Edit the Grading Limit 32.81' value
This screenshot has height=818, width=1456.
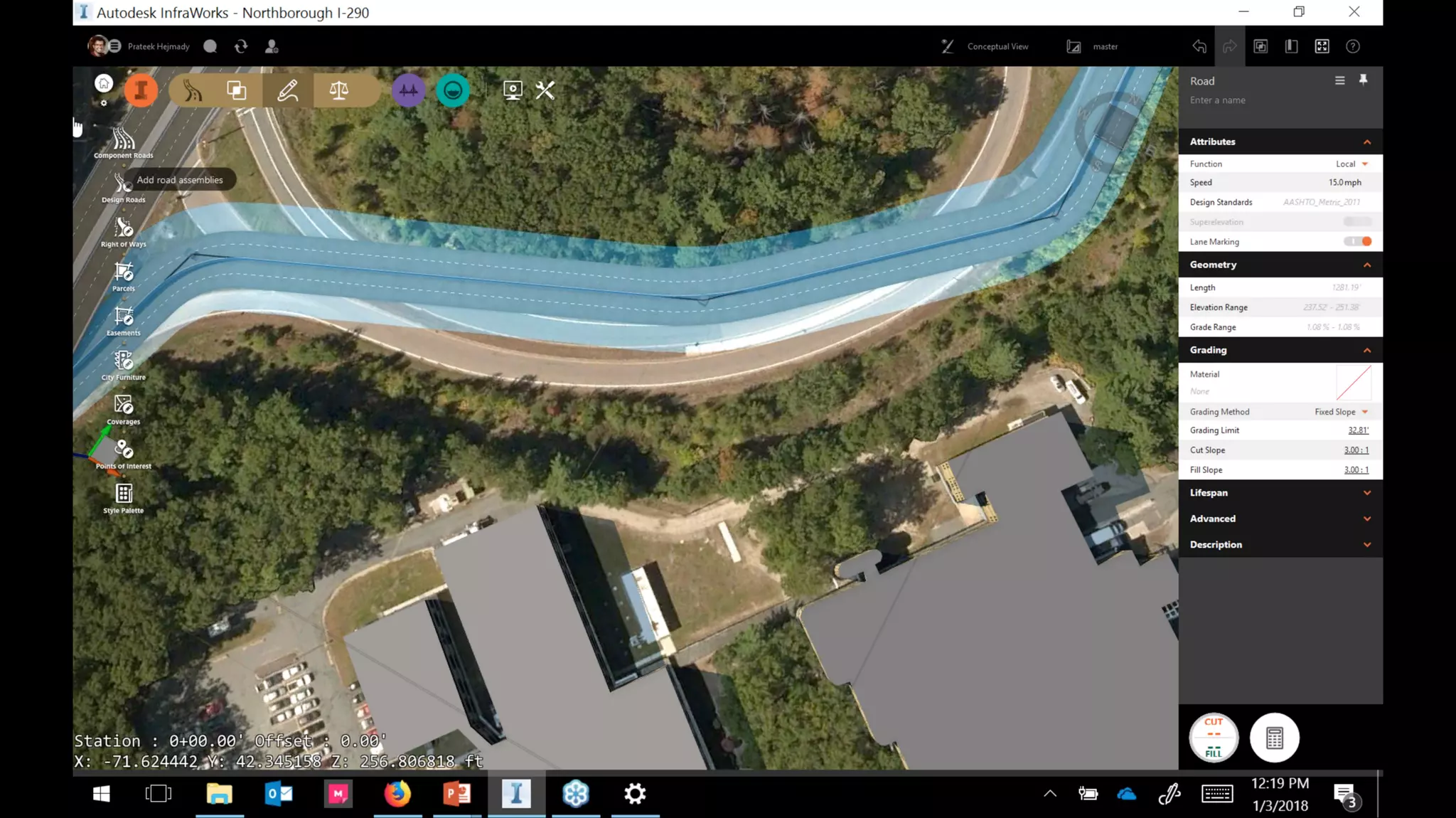[x=1358, y=430]
